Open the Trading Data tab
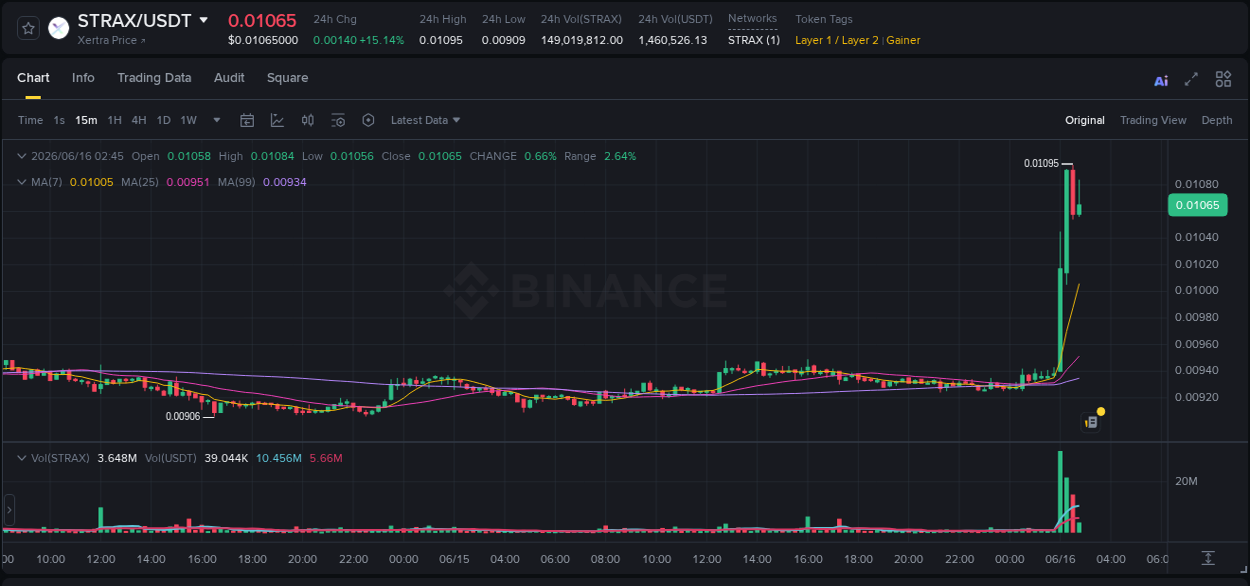The image size is (1250, 586). pyautogui.click(x=154, y=78)
